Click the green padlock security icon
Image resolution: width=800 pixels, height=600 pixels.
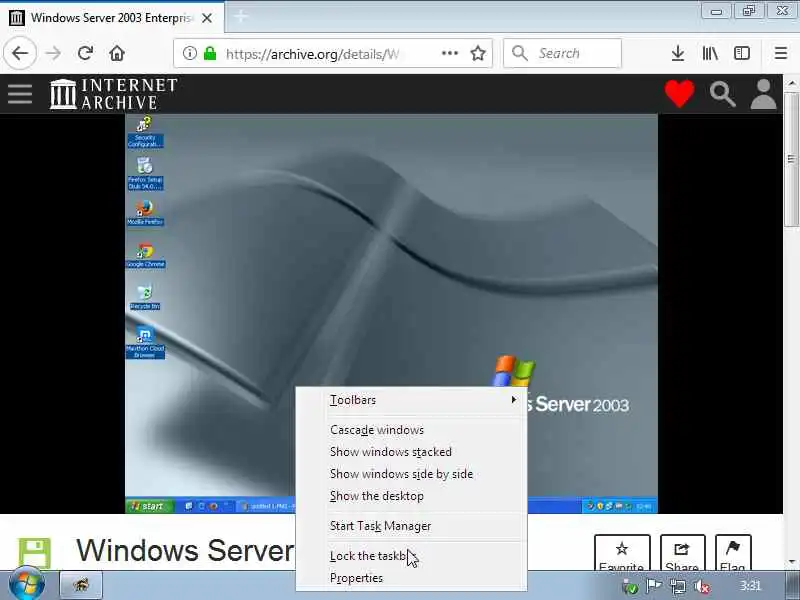(210, 53)
